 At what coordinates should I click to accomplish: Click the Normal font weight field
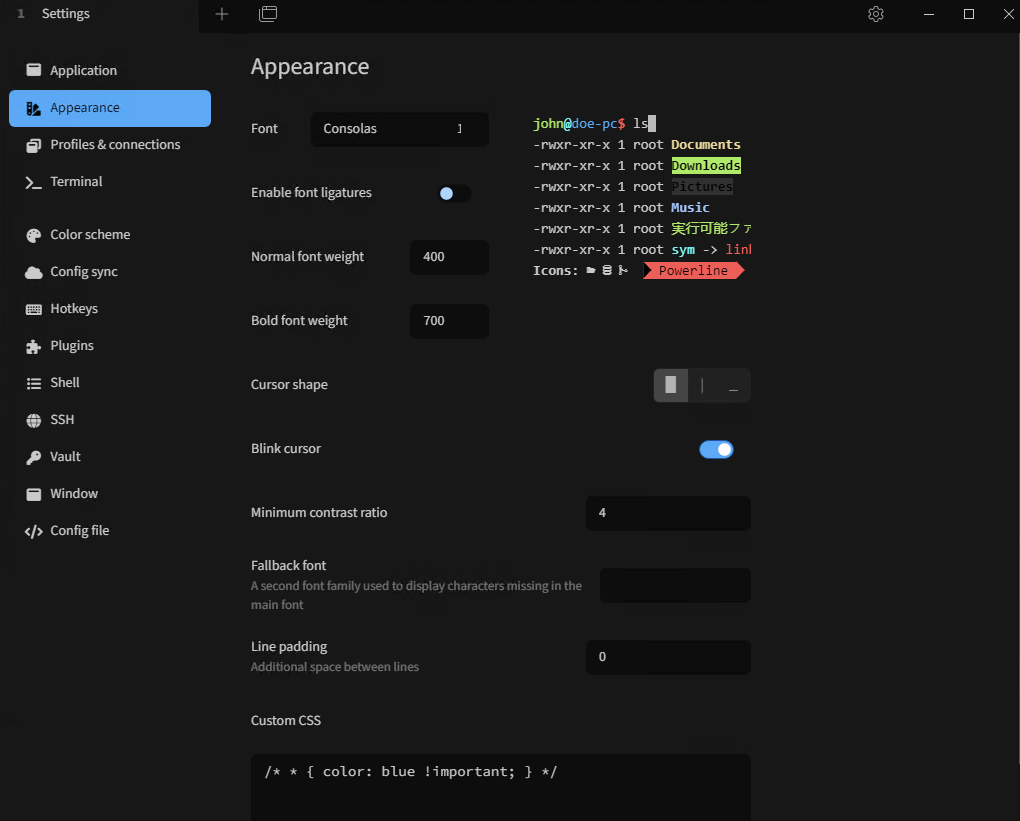pyautogui.click(x=449, y=257)
